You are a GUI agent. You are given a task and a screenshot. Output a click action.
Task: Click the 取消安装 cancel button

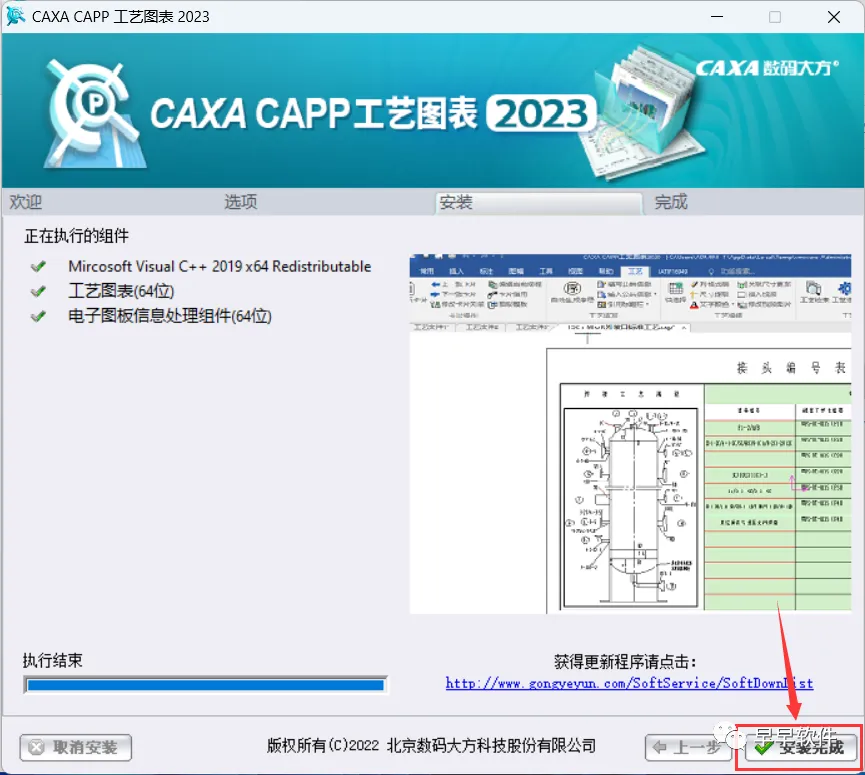[x=76, y=747]
